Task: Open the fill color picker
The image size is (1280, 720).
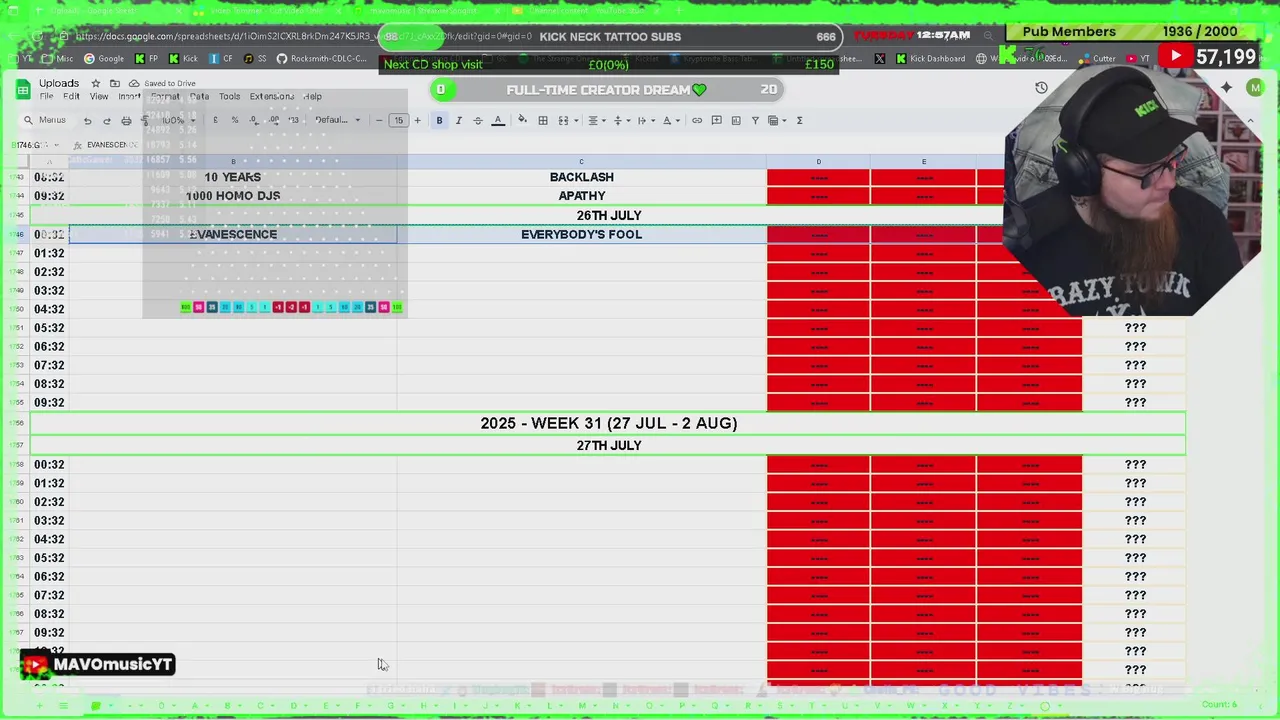Action: (x=522, y=120)
